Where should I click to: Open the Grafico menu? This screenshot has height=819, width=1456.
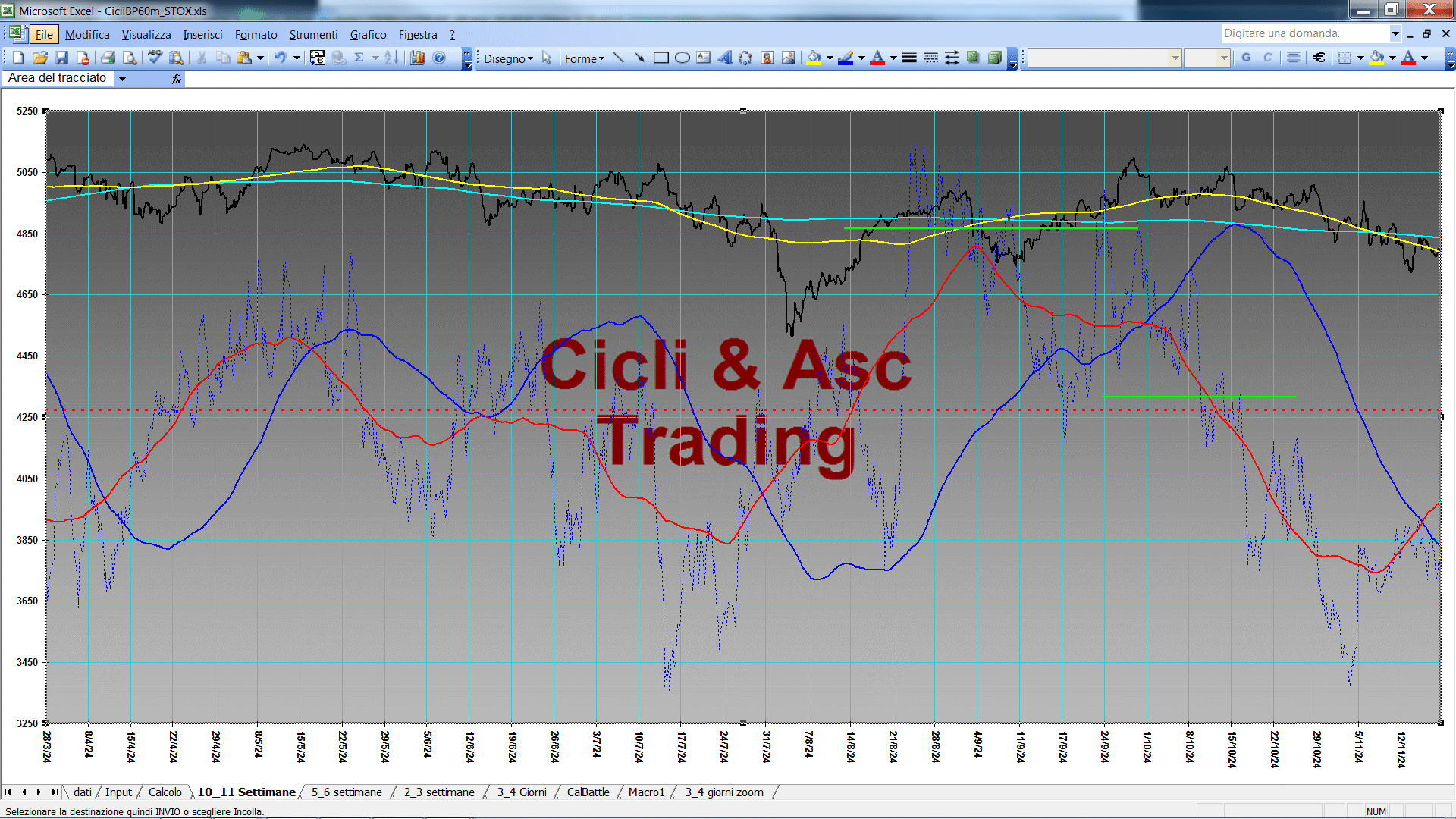pyautogui.click(x=368, y=34)
